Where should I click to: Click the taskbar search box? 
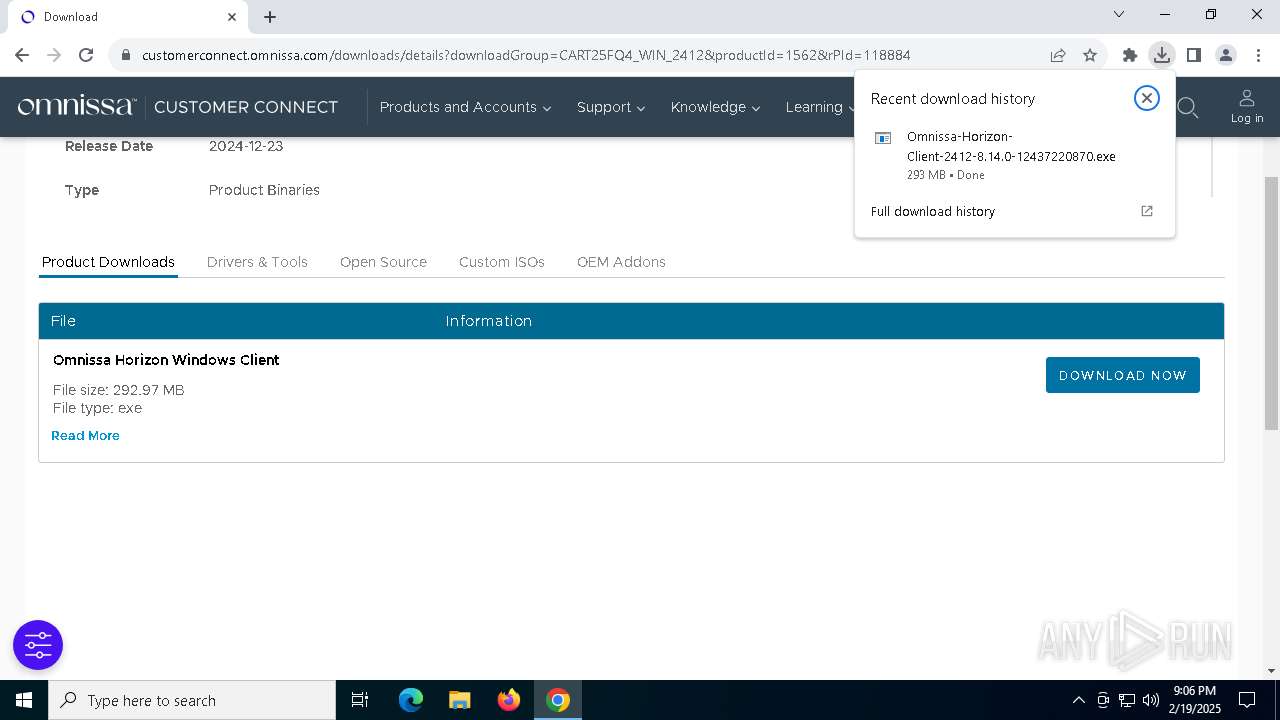tap(192, 700)
